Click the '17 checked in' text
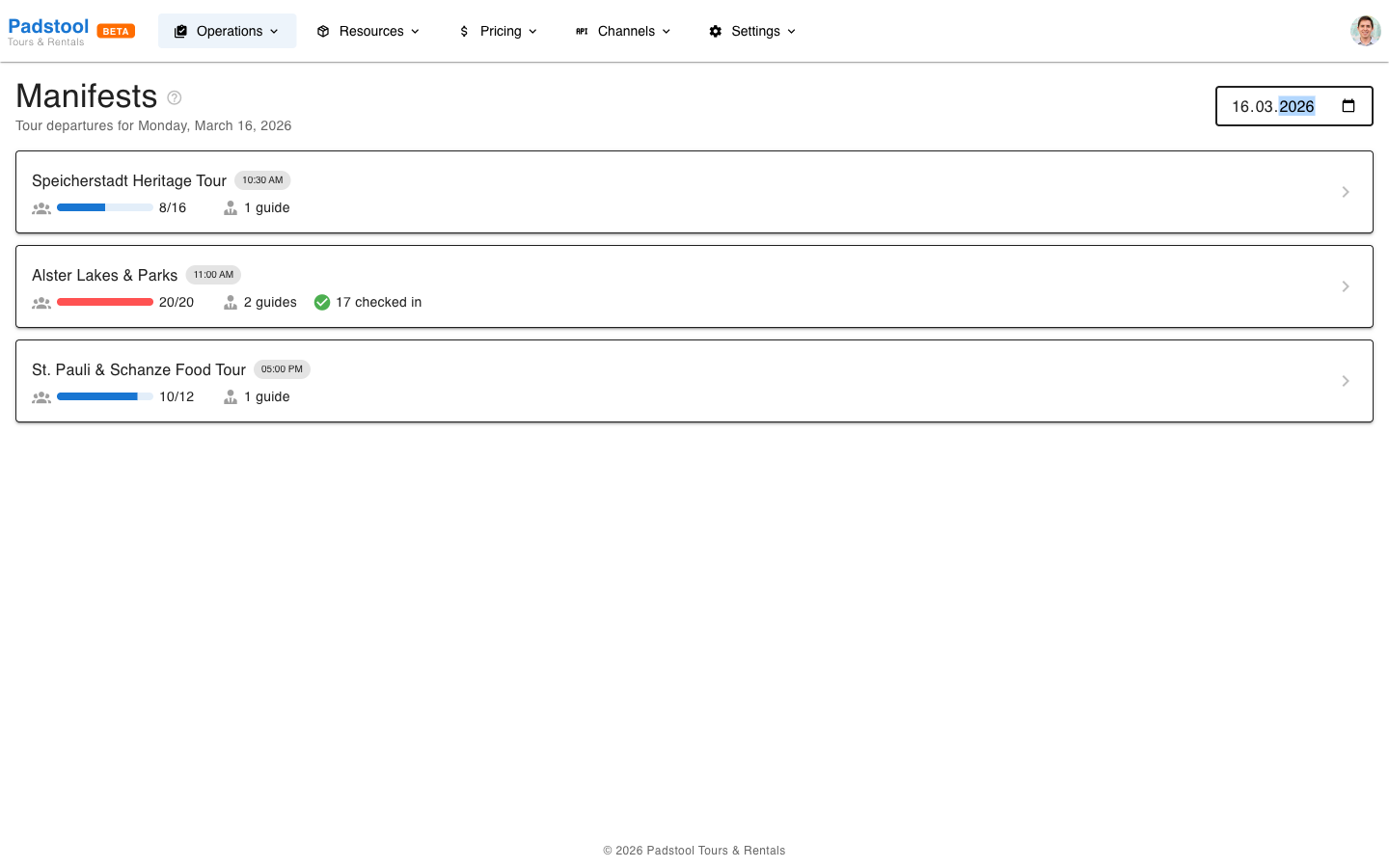 coord(378,302)
